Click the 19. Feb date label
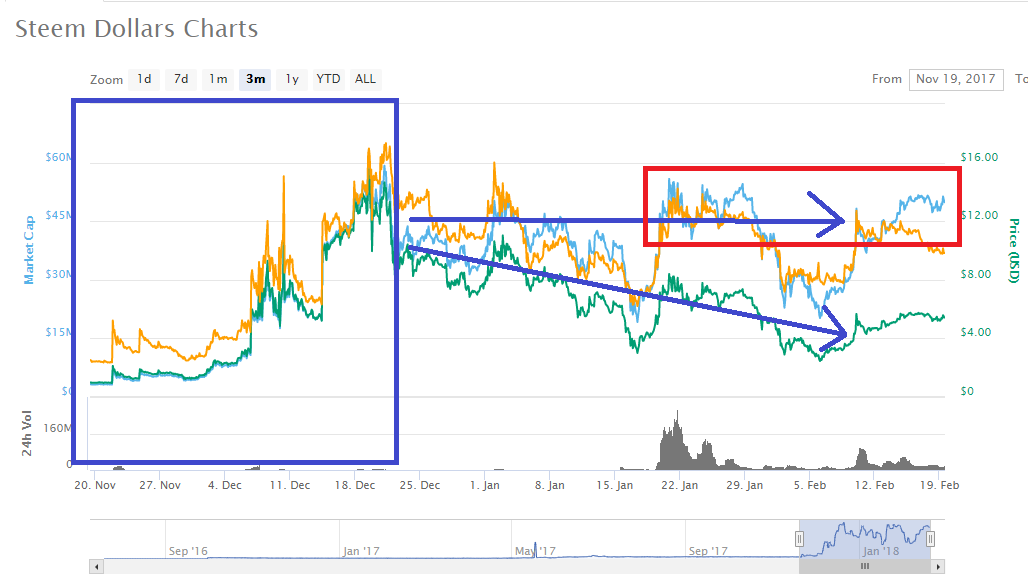The height and width of the screenshot is (582, 1028). [939, 485]
